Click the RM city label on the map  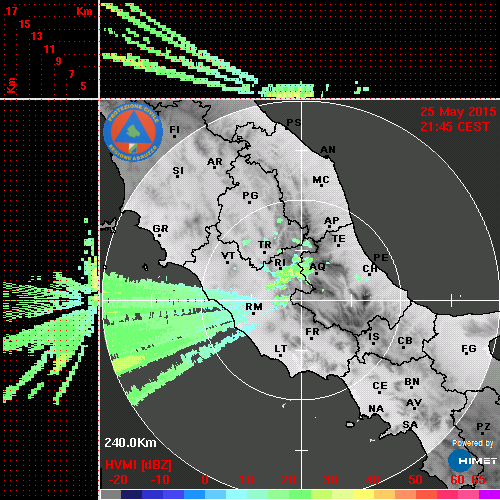254,307
